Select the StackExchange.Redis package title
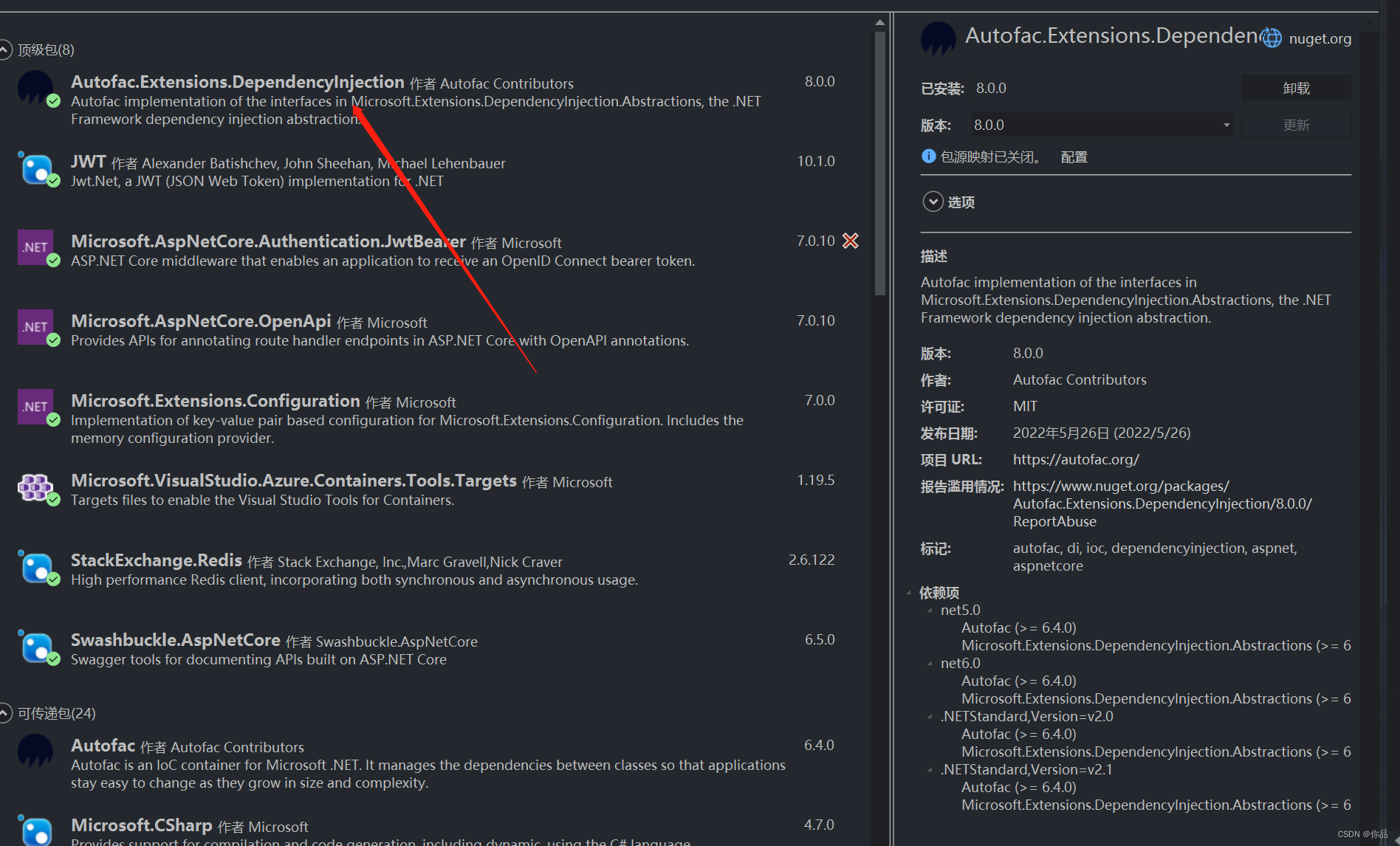Image resolution: width=1400 pixels, height=846 pixels. point(157,560)
